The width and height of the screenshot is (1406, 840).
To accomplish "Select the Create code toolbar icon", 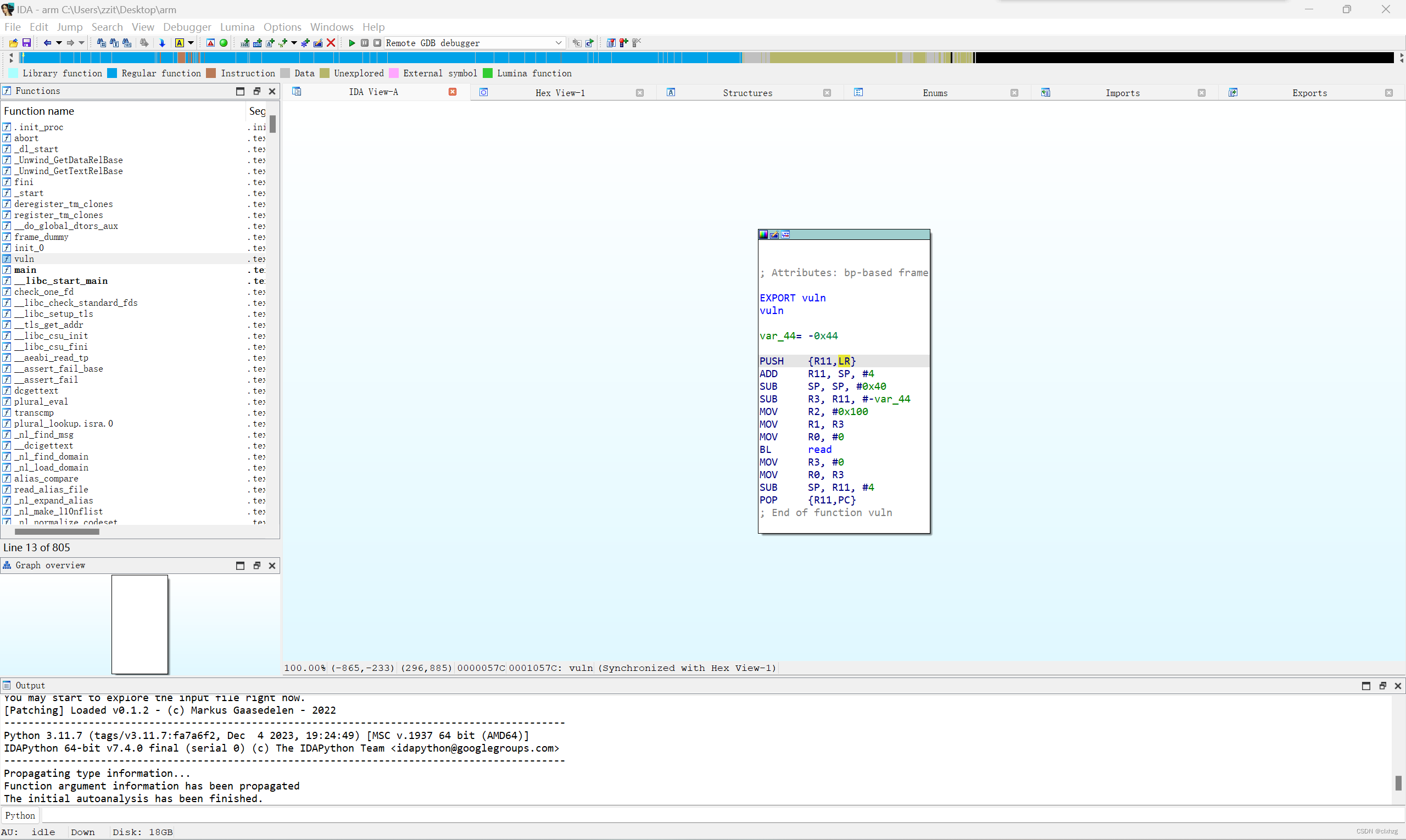I will (245, 43).
